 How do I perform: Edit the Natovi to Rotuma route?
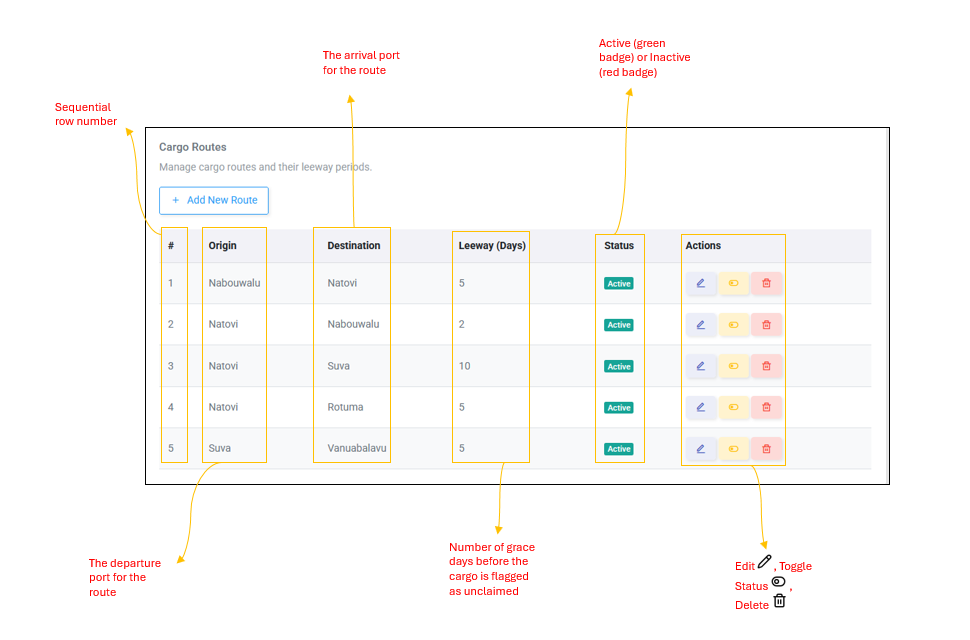tap(701, 407)
